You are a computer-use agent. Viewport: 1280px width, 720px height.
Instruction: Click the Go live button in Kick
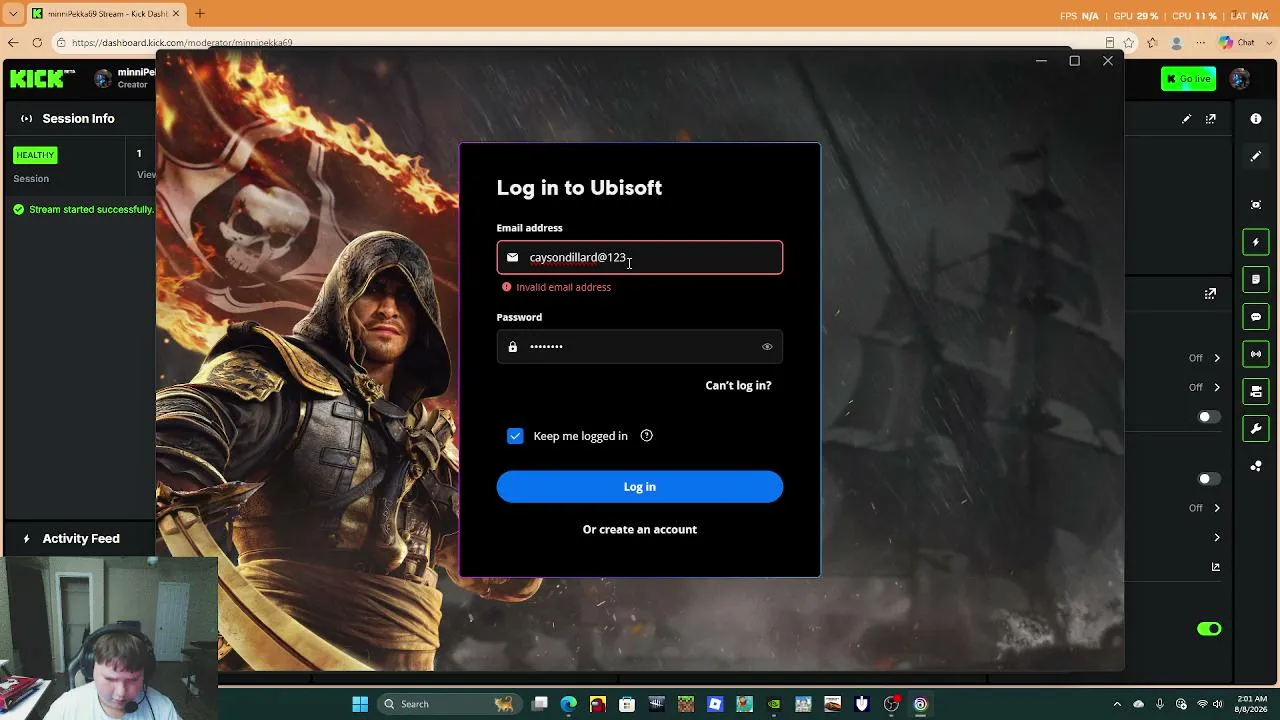click(1188, 79)
